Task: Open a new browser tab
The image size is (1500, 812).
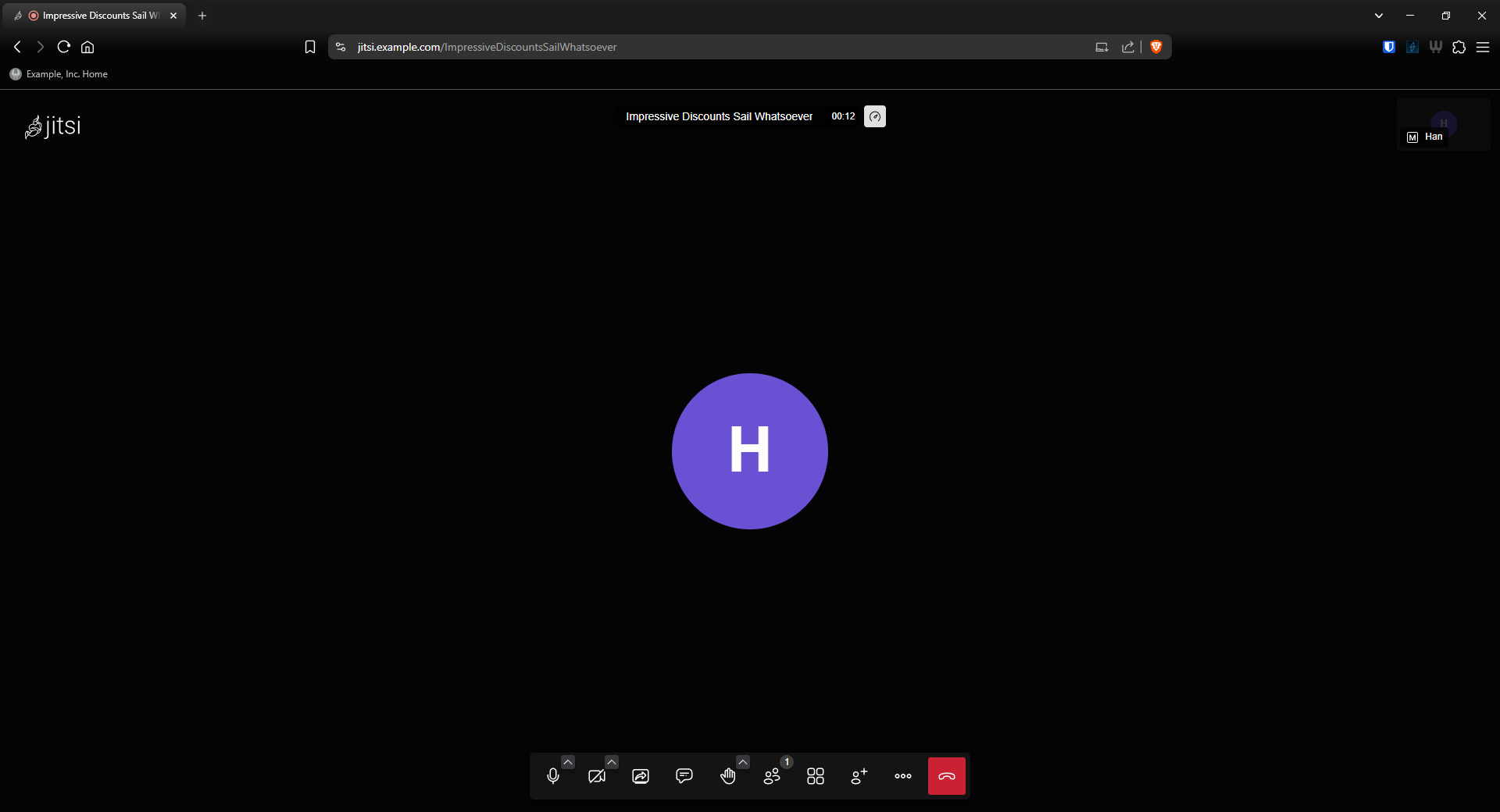Action: tap(202, 16)
